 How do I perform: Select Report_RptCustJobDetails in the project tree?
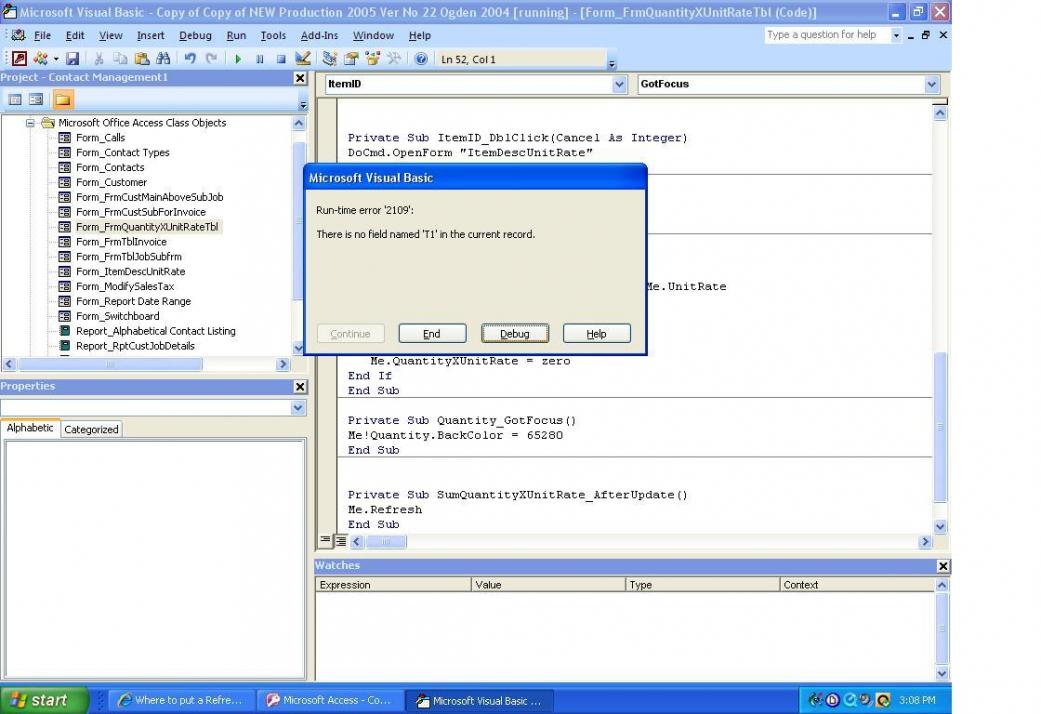click(x=135, y=346)
